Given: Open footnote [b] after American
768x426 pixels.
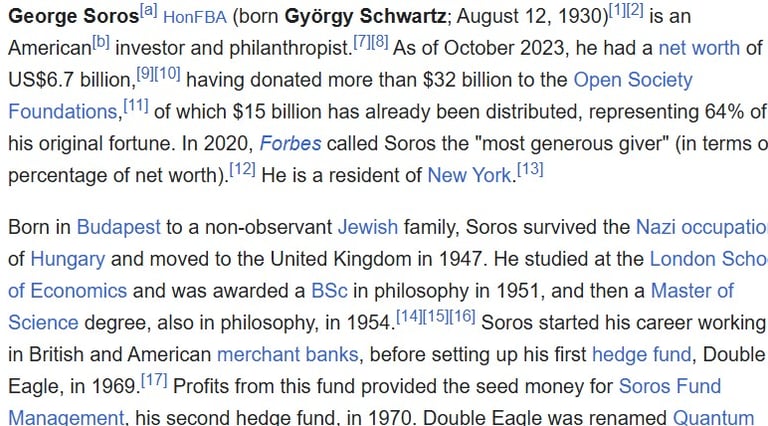Looking at the screenshot, I should 100,43.
